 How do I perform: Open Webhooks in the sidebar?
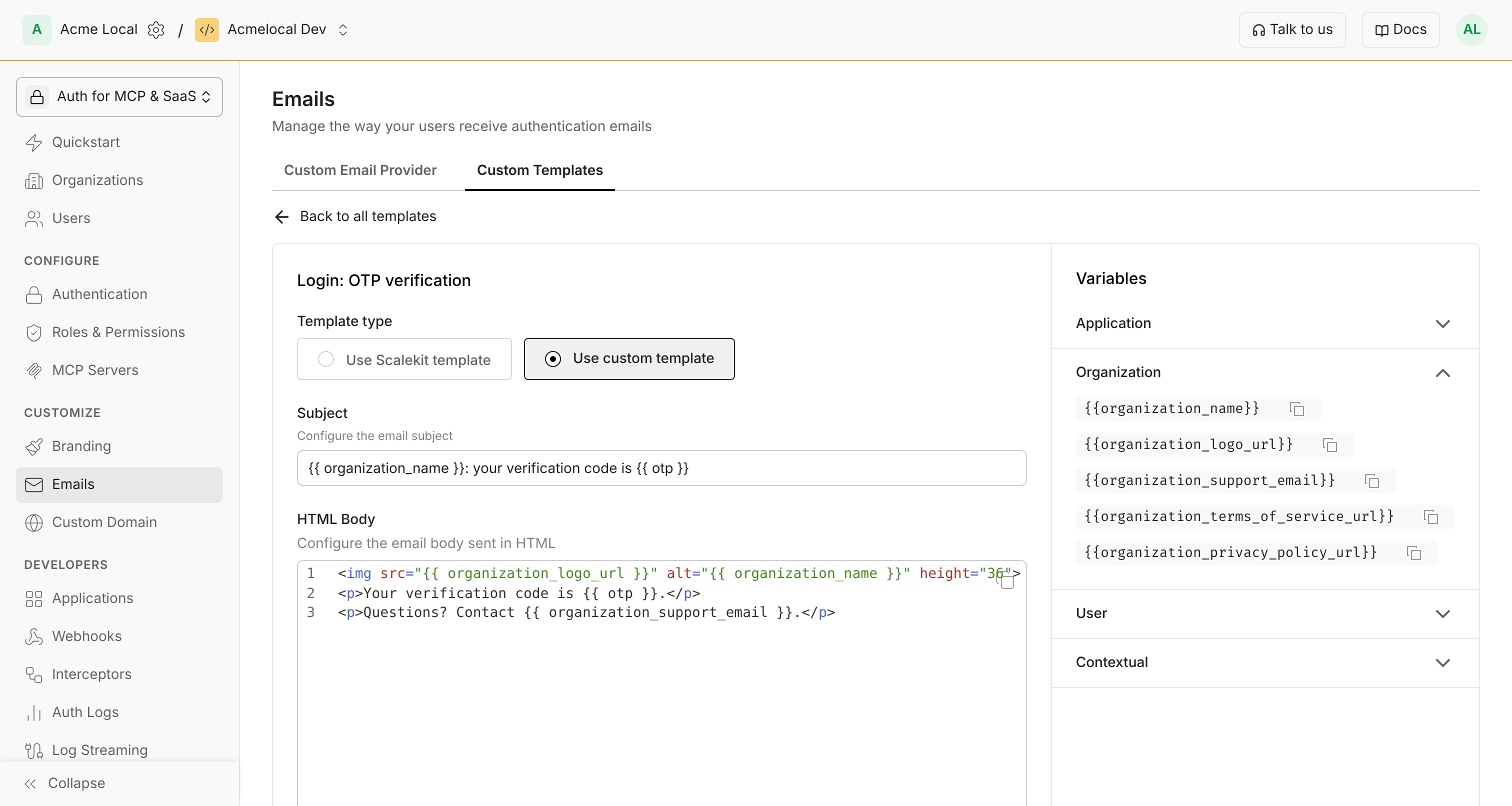pyautogui.click(x=119, y=636)
